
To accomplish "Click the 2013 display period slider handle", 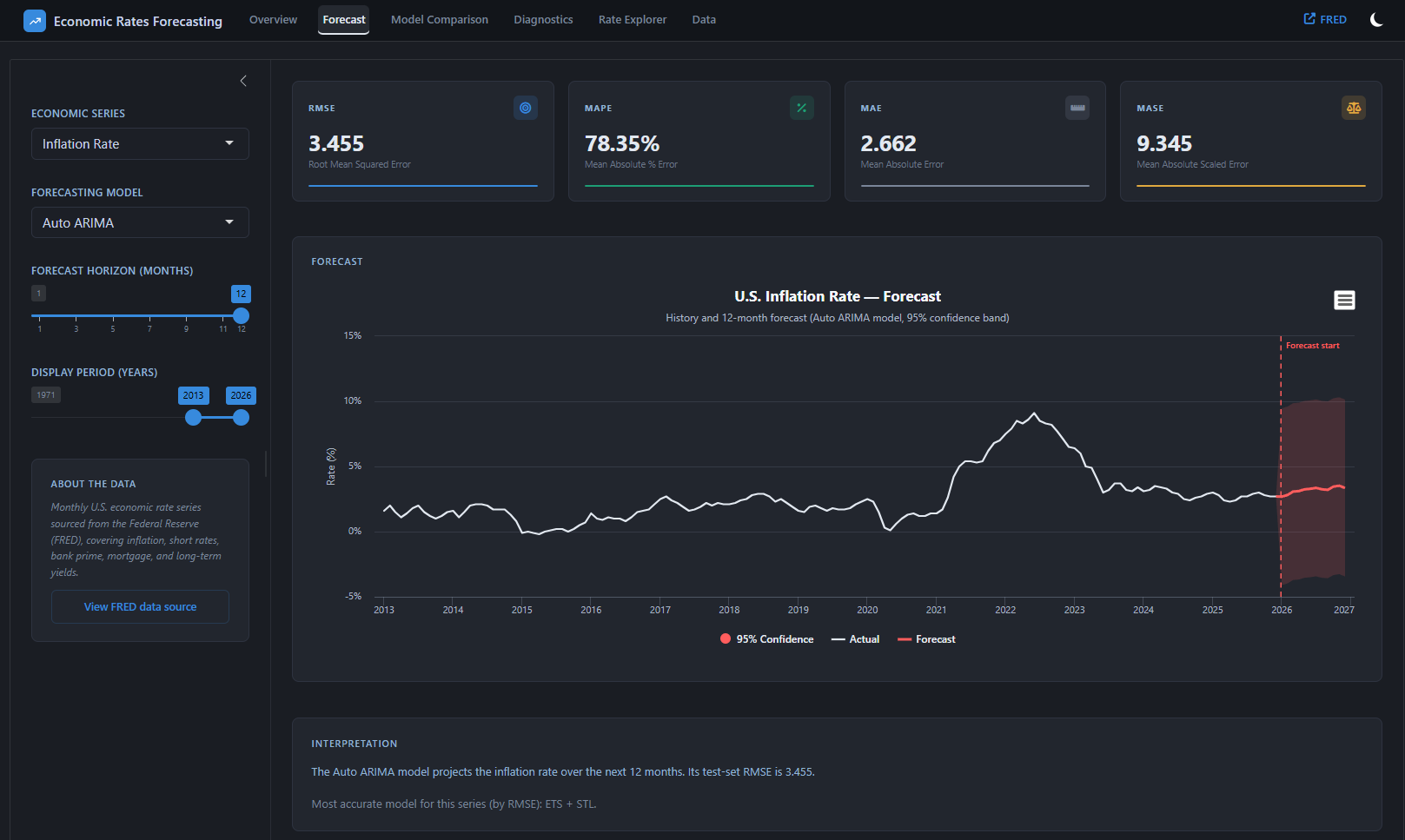I will point(194,418).
